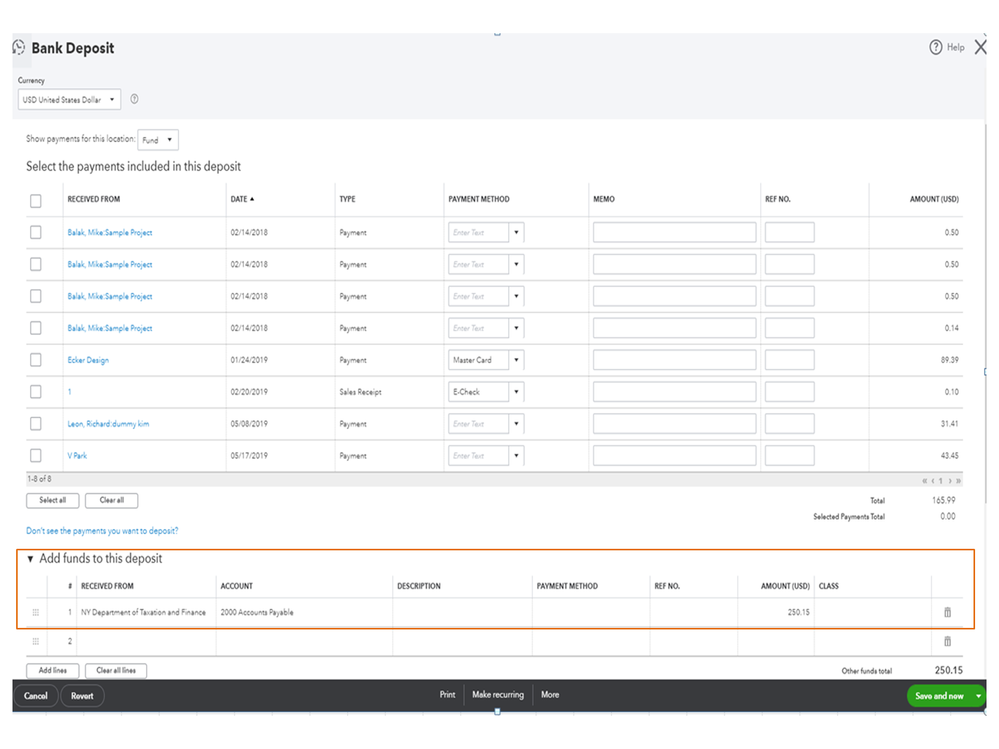999x749 pixels.
Task: Open the Ecker Design customer link
Action: pos(88,360)
